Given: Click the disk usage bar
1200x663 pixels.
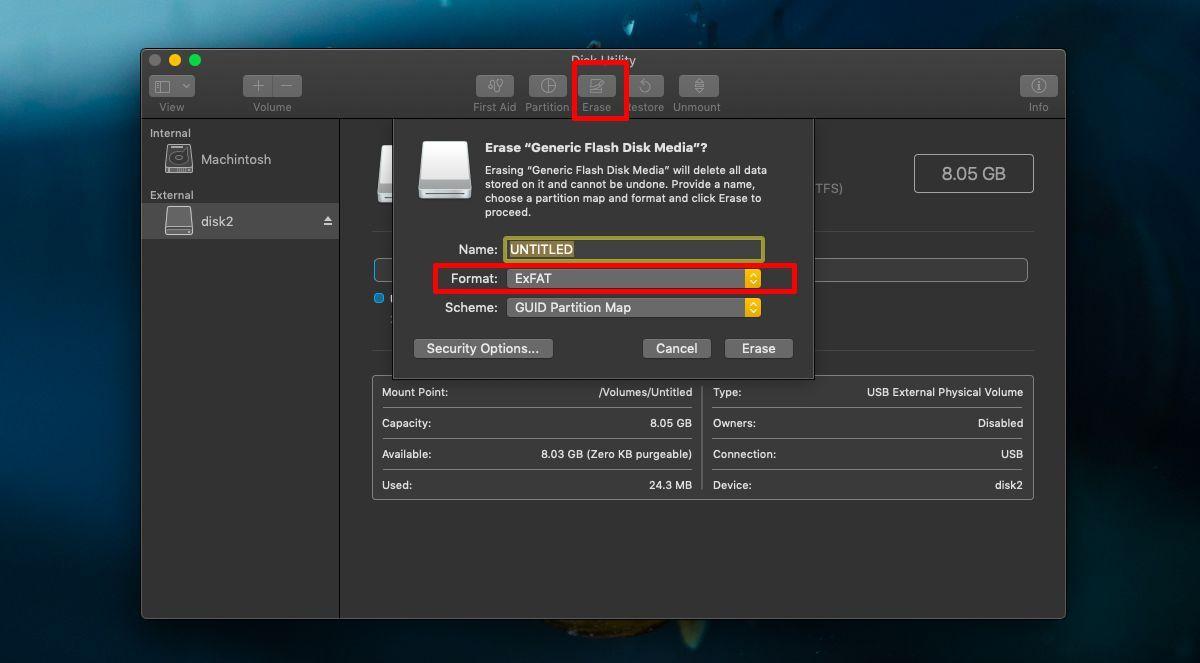Looking at the screenshot, I should coord(920,270).
